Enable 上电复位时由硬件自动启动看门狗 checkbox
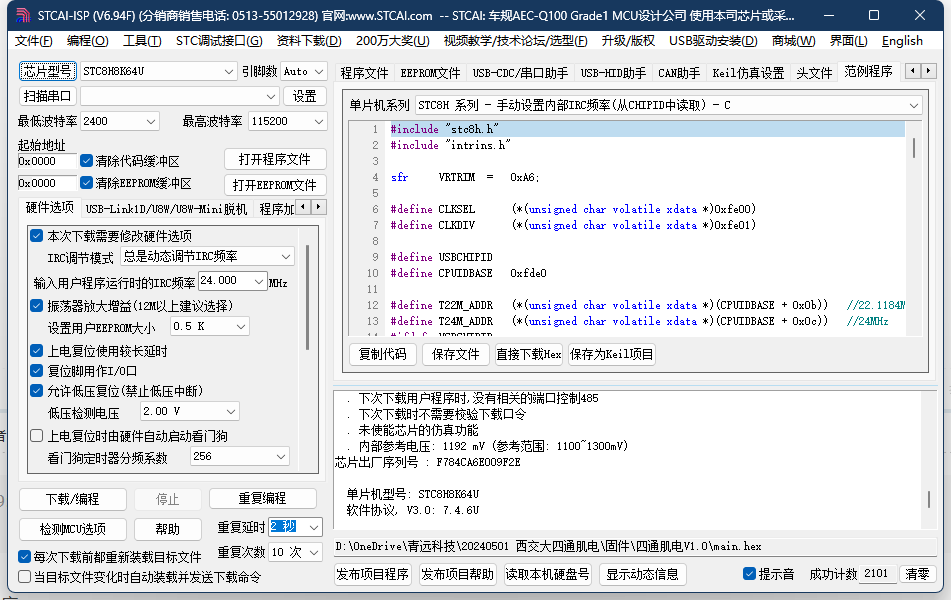Image resolution: width=951 pixels, height=600 pixels. 37,436
